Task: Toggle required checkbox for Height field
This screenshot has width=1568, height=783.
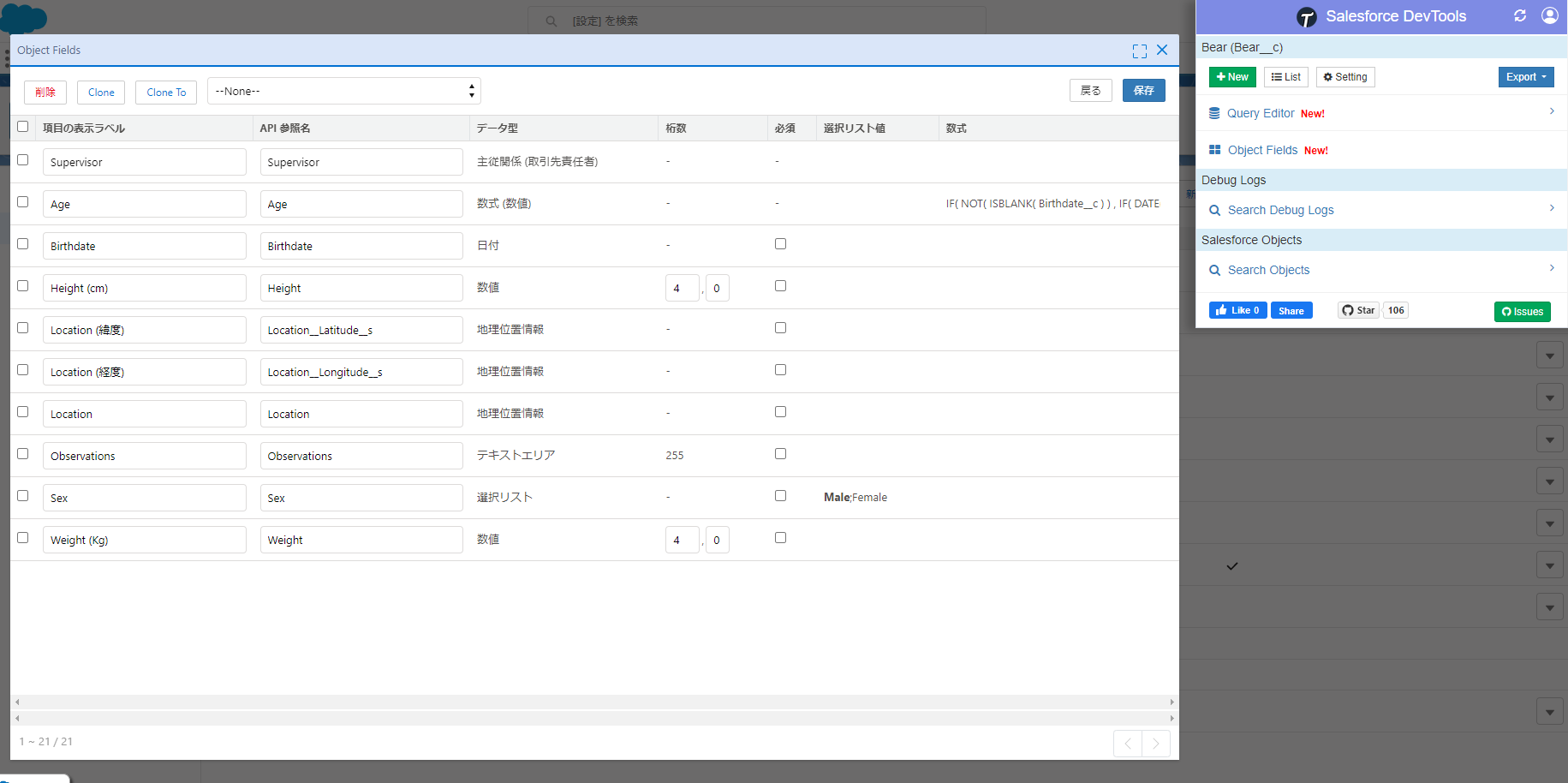Action: click(780, 285)
